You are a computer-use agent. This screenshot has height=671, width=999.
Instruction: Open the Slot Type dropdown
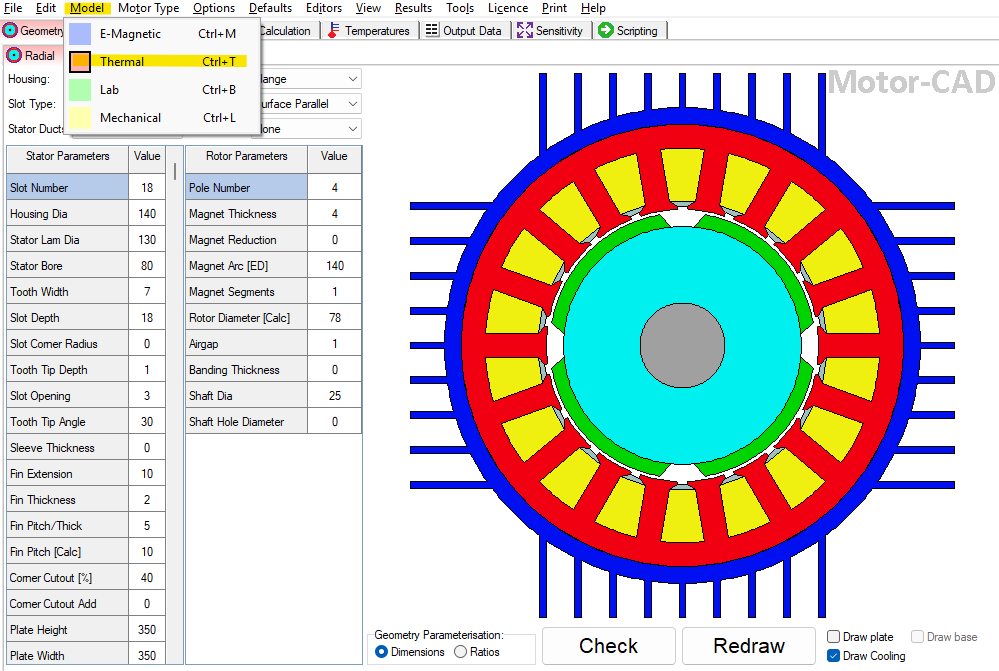pyautogui.click(x=351, y=103)
